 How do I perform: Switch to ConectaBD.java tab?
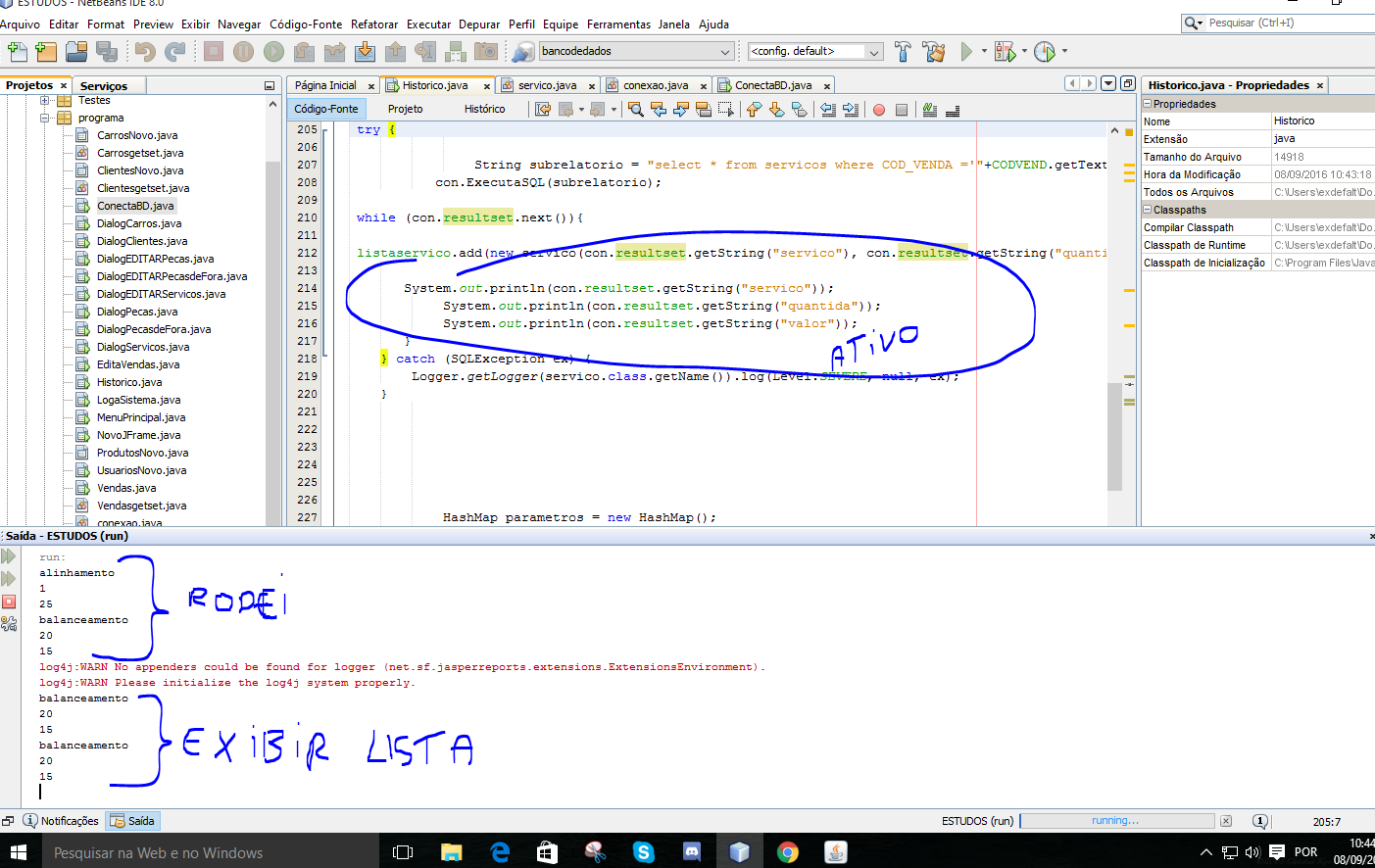pyautogui.click(x=773, y=85)
